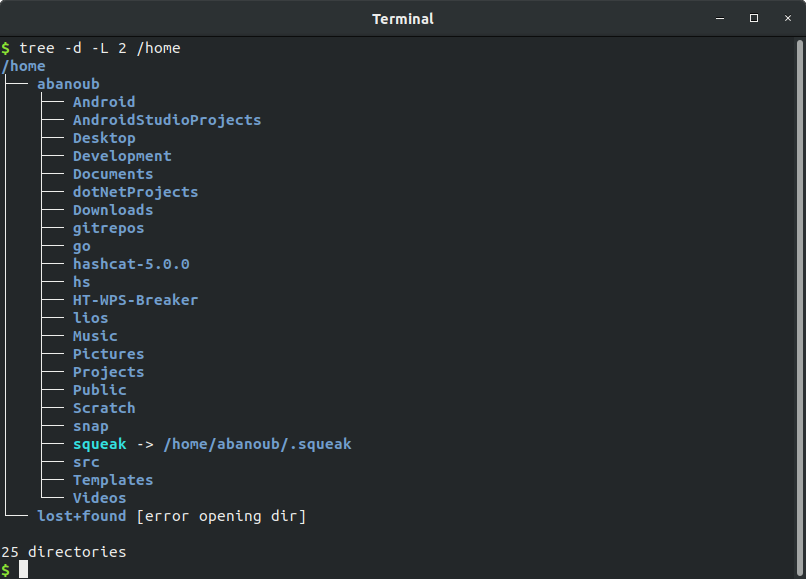Click the maximize window button
This screenshot has height=579, width=806.
point(754,18)
